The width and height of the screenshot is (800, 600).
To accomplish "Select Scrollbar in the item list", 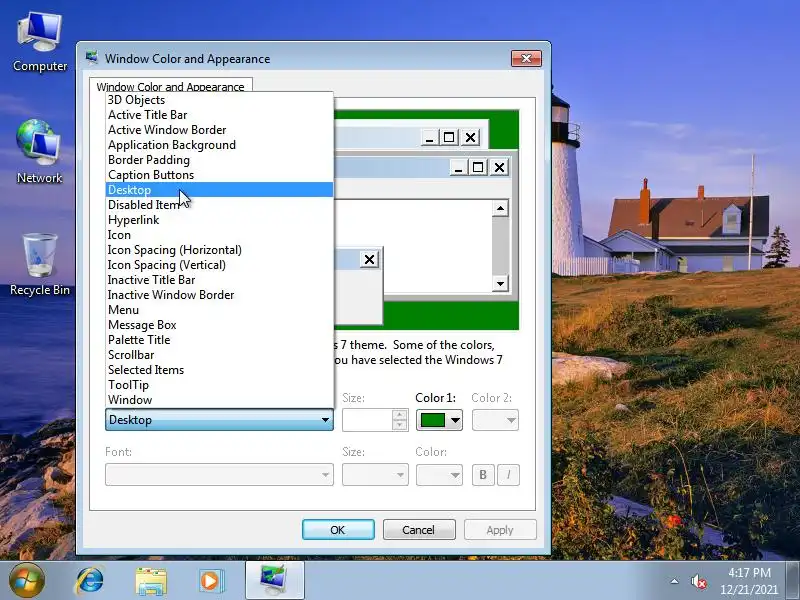I will 219,355.
